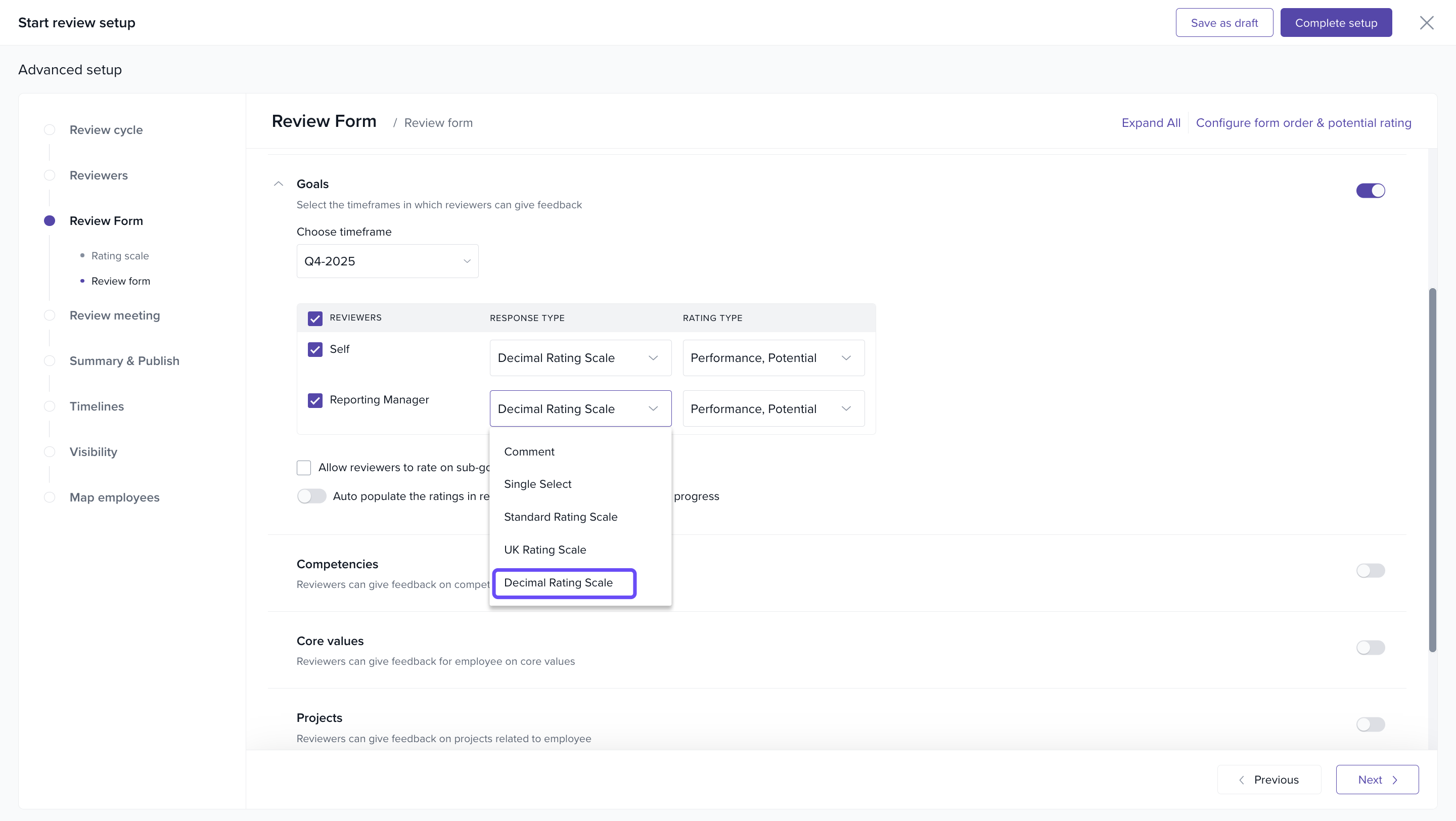Click the Next button arrow
Image resolution: width=1456 pixels, height=821 pixels.
1395,780
